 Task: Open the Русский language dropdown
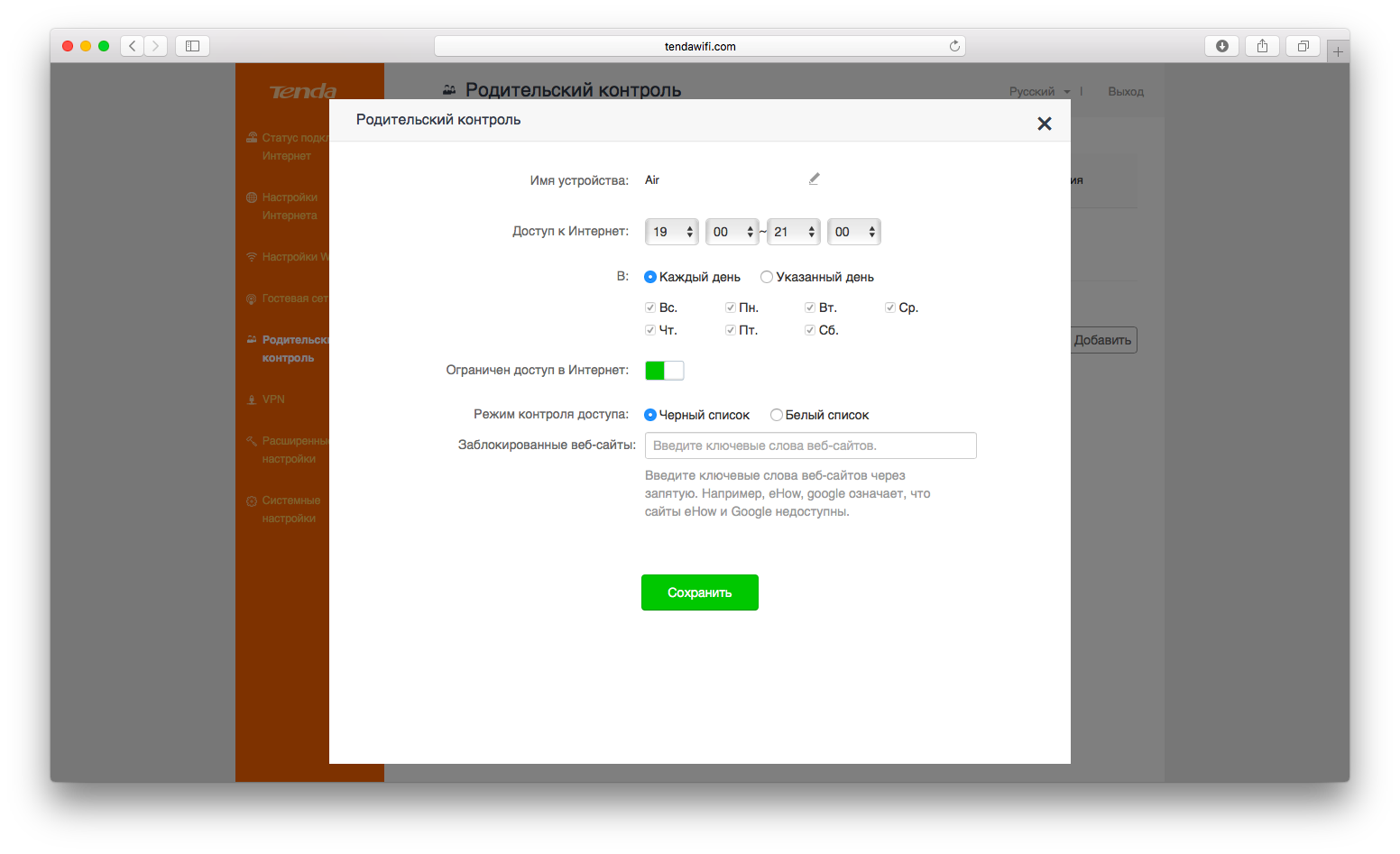pos(1040,92)
